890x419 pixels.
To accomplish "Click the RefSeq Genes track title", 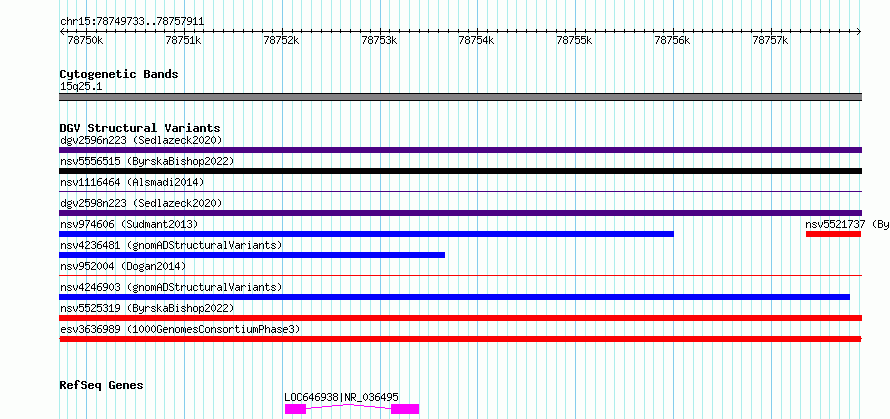I will pos(101,386).
